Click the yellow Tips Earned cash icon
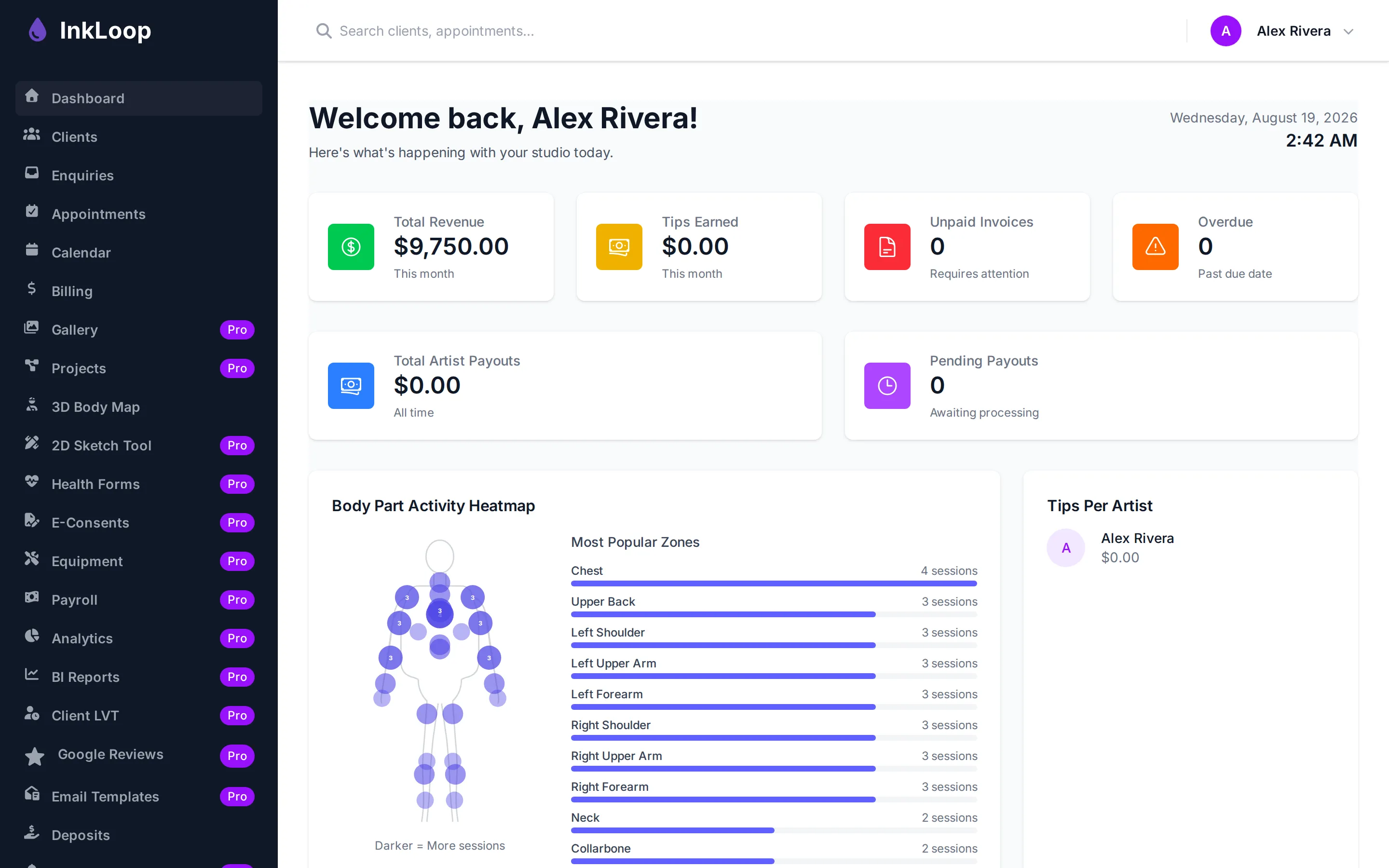 619,247
